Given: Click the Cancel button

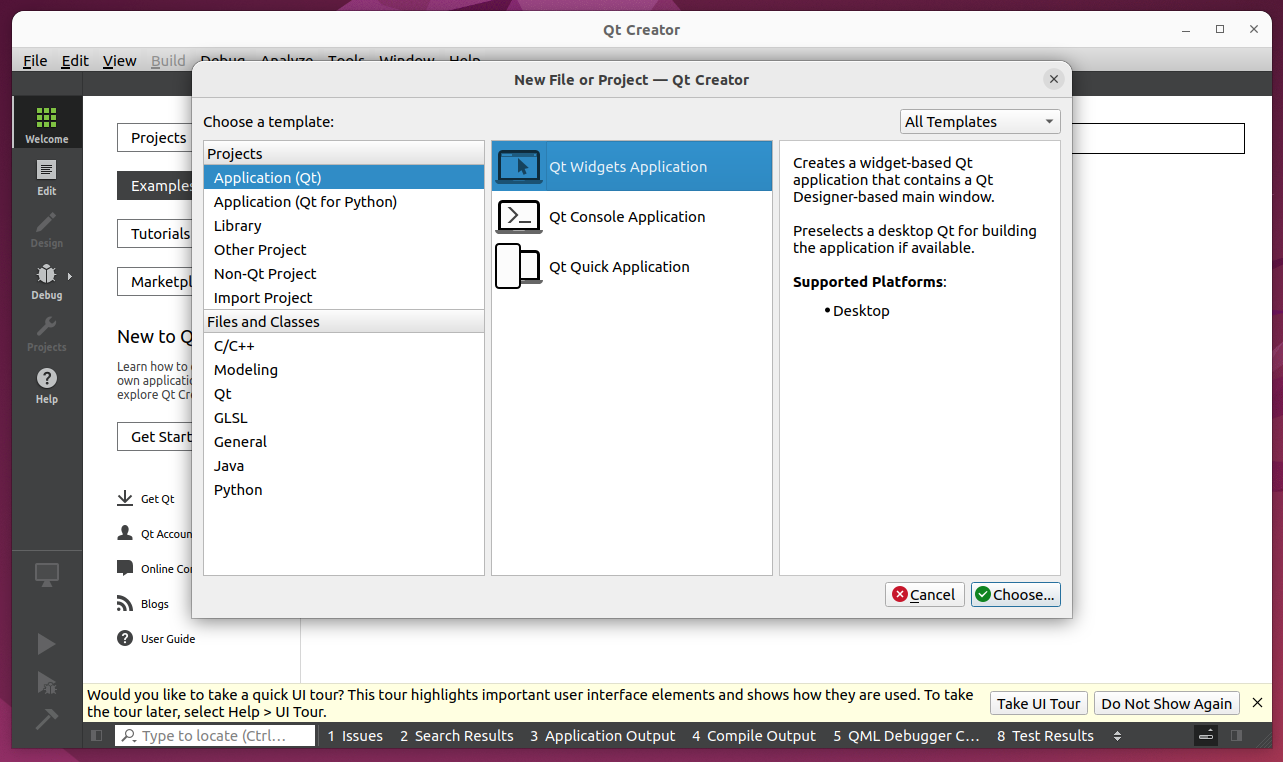Looking at the screenshot, I should click(x=925, y=594).
